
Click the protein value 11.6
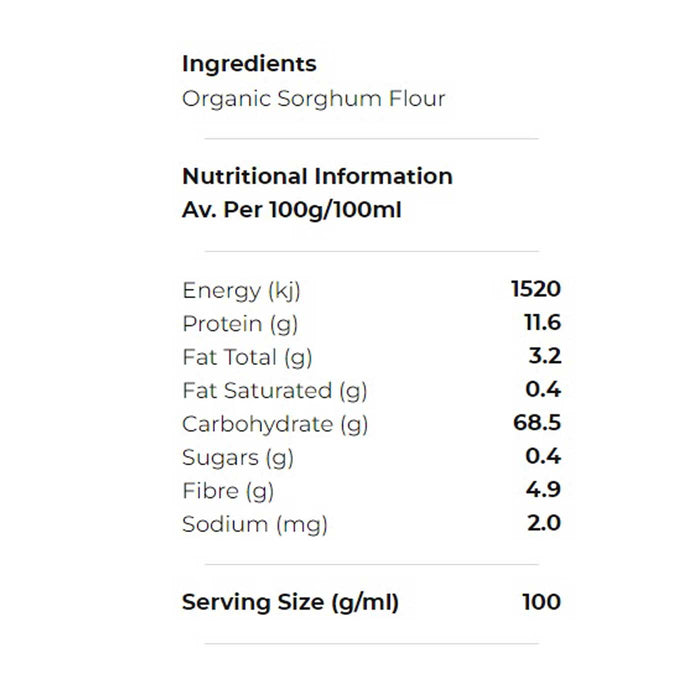[x=542, y=323]
